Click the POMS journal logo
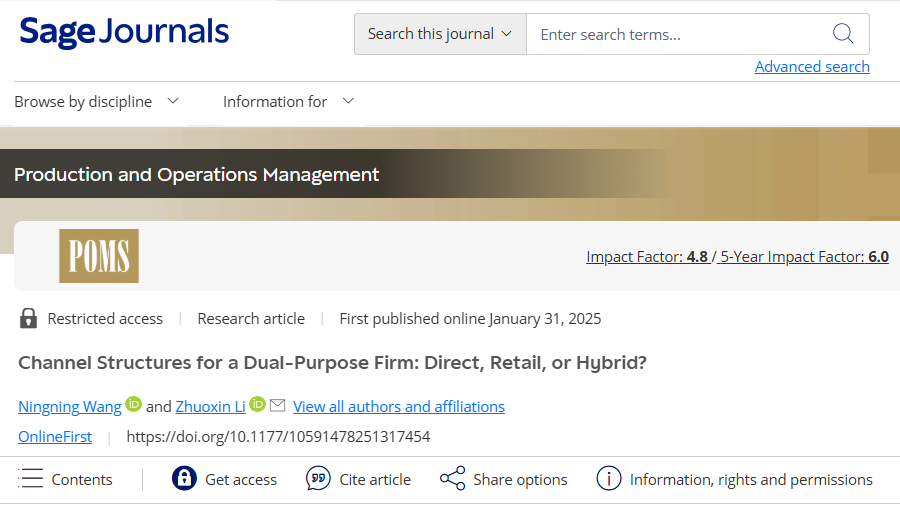Image resolution: width=900 pixels, height=525 pixels. (x=99, y=256)
